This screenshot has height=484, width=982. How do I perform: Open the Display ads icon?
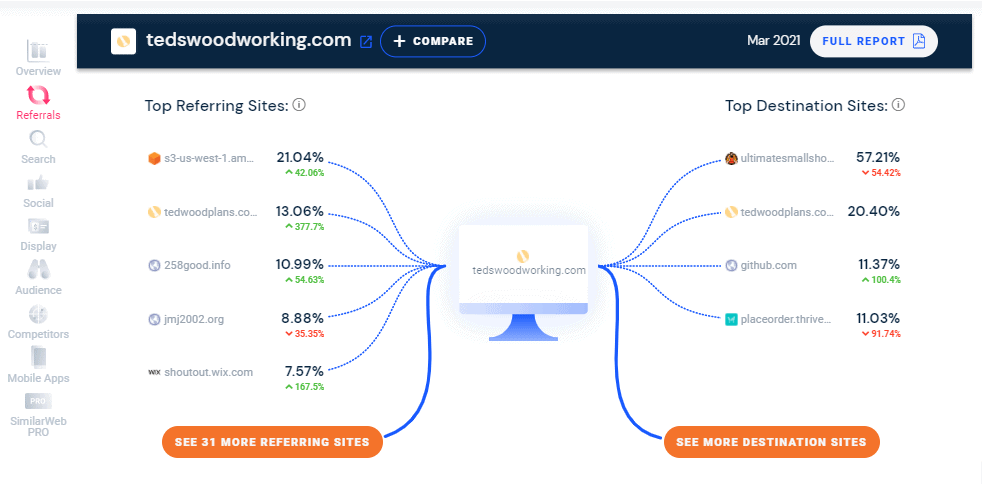(38, 227)
